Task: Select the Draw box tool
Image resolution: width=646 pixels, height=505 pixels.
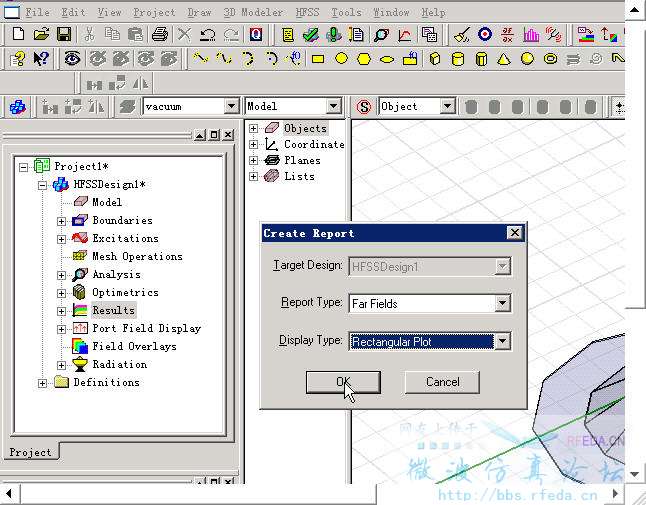Action: pos(435,59)
